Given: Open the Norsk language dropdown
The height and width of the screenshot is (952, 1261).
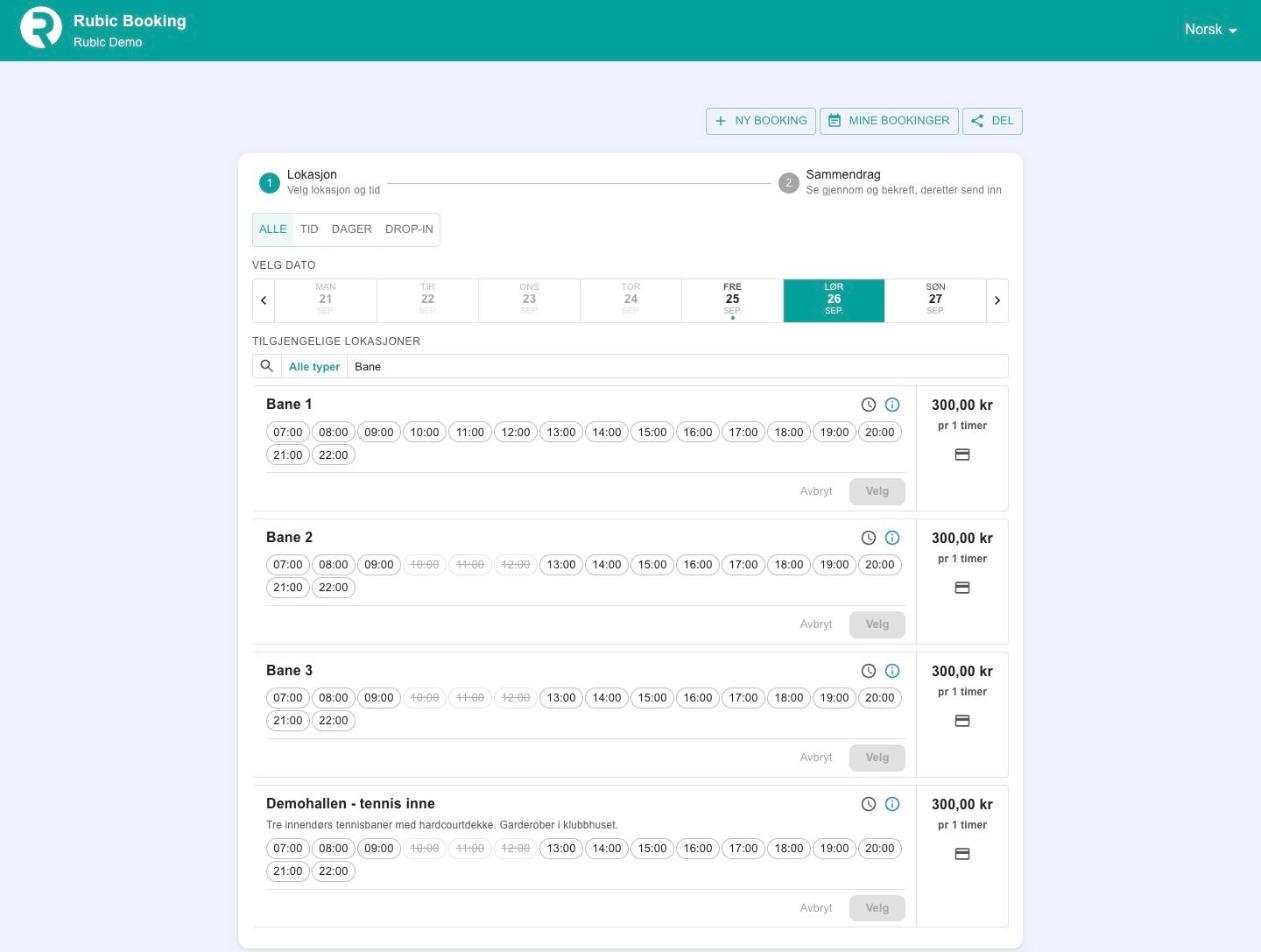Looking at the screenshot, I should (1211, 30).
